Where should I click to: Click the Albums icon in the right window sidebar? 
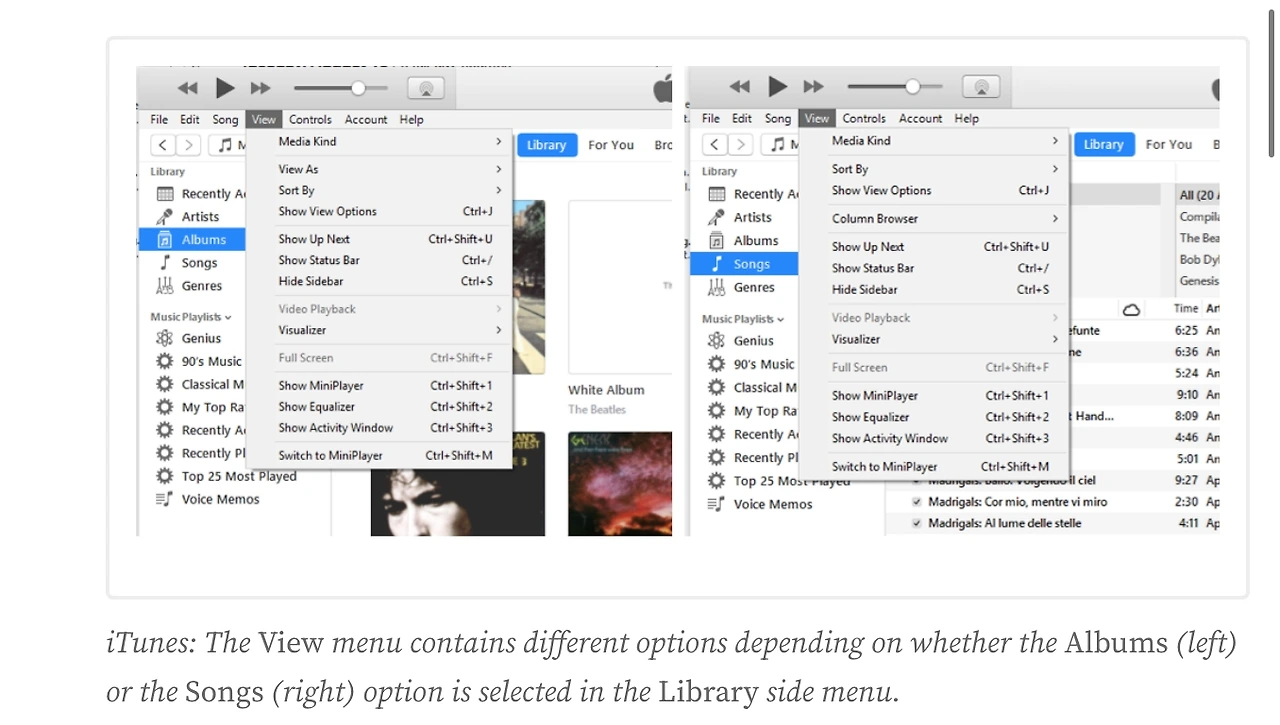pyautogui.click(x=717, y=241)
